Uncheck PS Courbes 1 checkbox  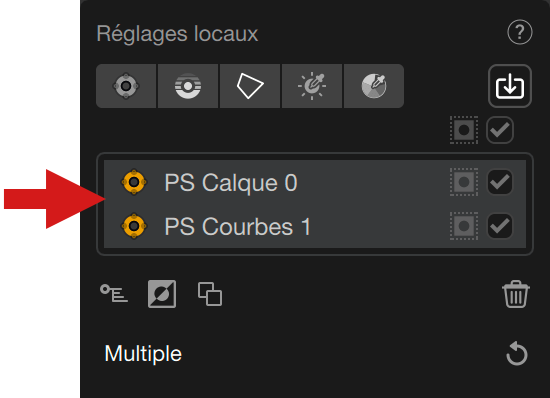click(500, 226)
